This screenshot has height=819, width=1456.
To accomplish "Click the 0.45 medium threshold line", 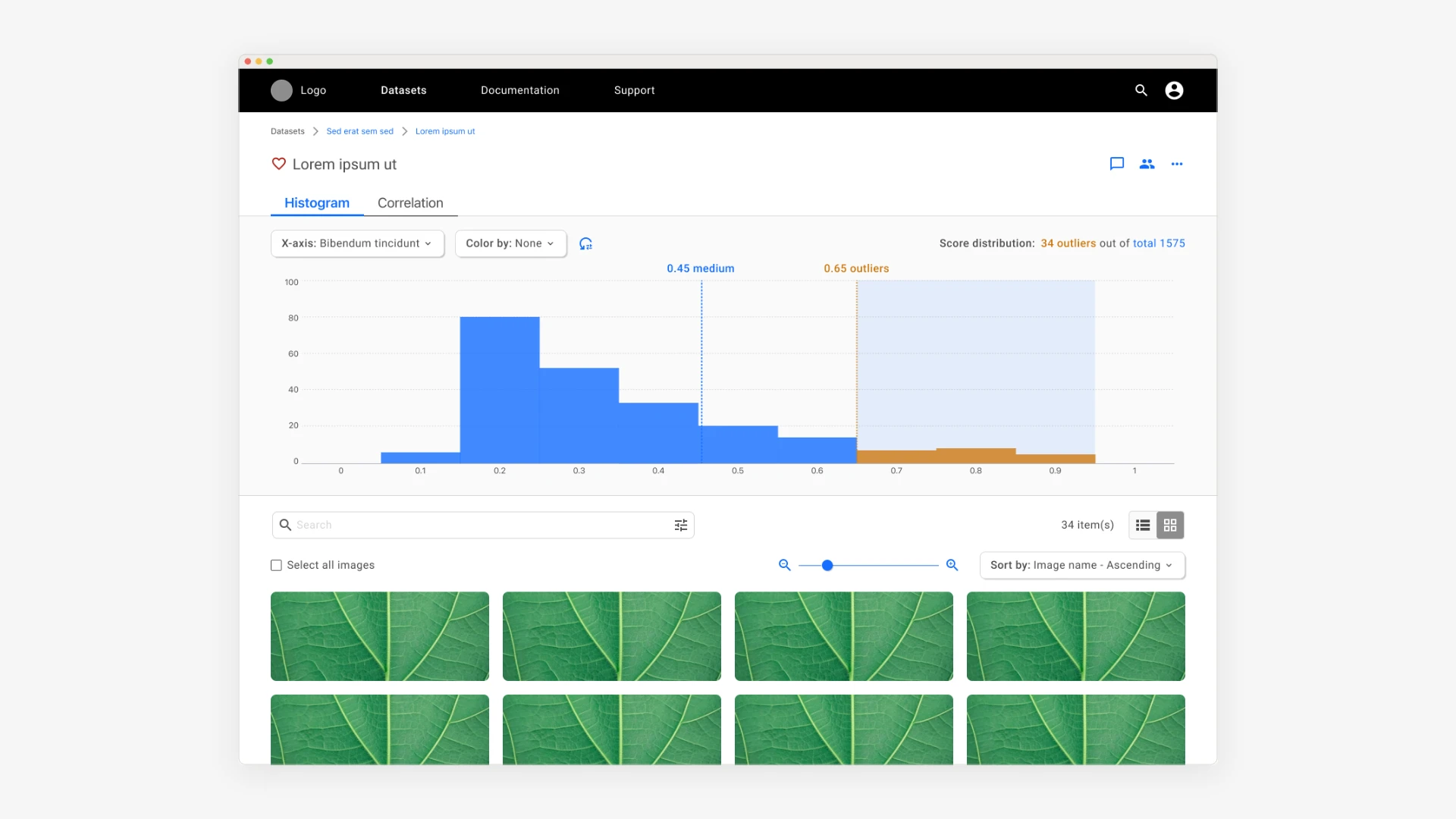I will tap(701, 372).
